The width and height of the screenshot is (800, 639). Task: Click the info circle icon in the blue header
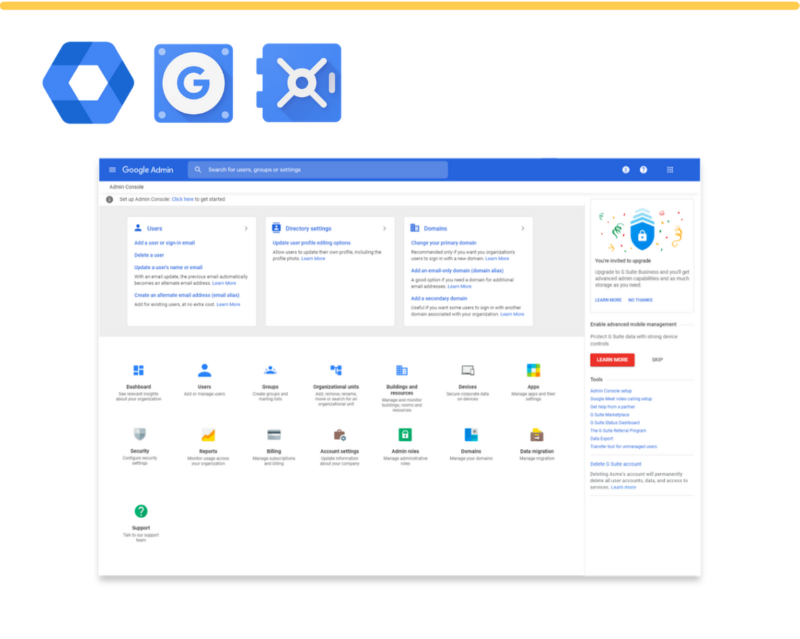coord(626,170)
